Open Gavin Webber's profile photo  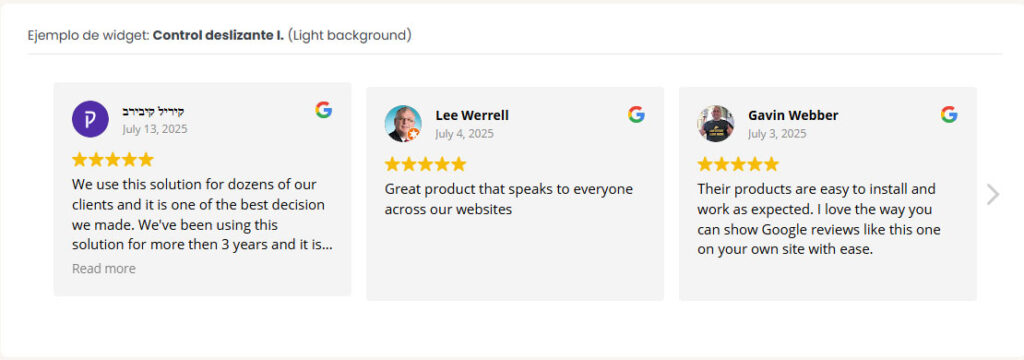(715, 123)
